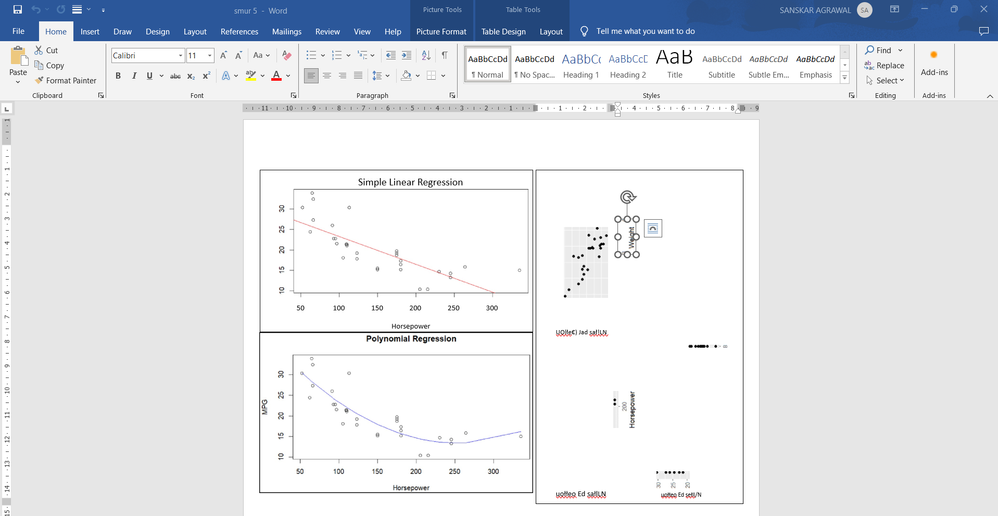Click the Copy button
Viewport: 998px width, 516px height.
49,66
